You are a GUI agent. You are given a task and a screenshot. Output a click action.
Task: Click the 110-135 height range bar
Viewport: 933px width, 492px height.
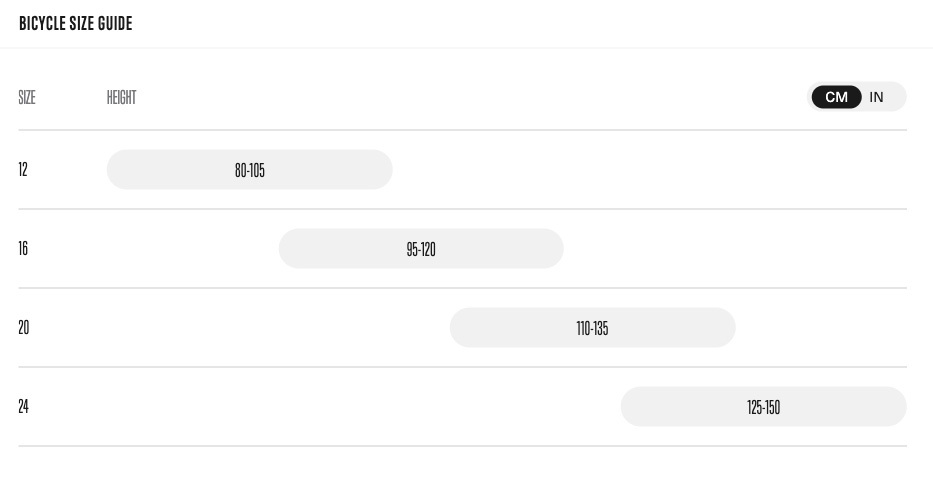tap(592, 328)
